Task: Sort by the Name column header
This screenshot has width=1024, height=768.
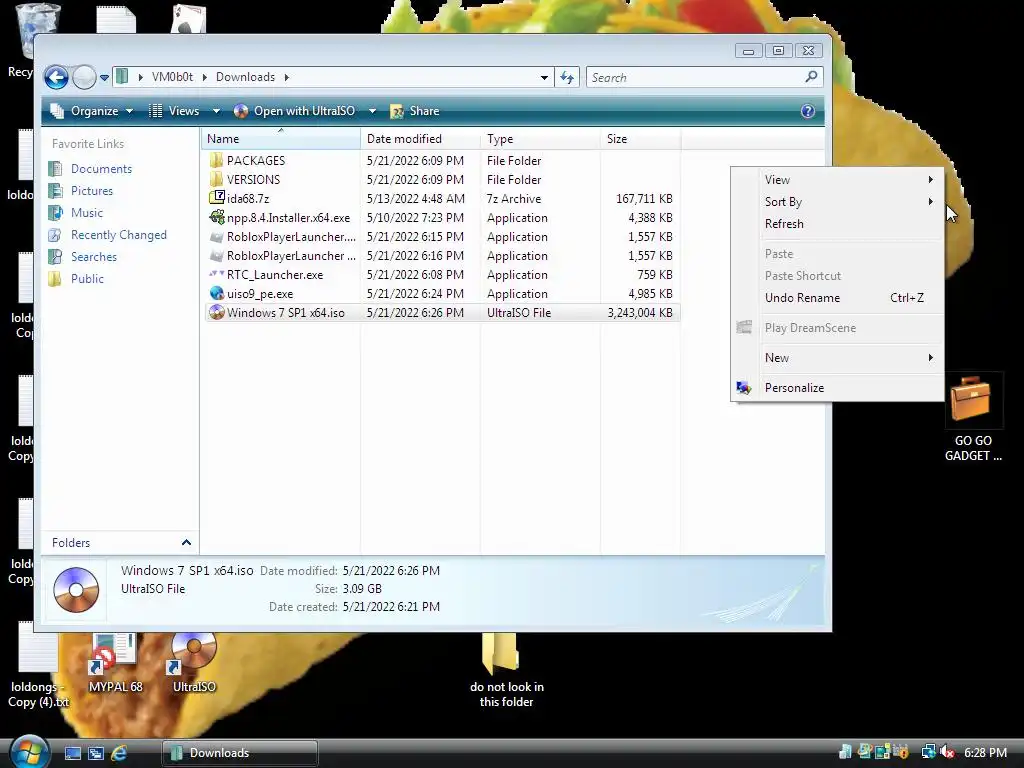Action: pos(281,138)
